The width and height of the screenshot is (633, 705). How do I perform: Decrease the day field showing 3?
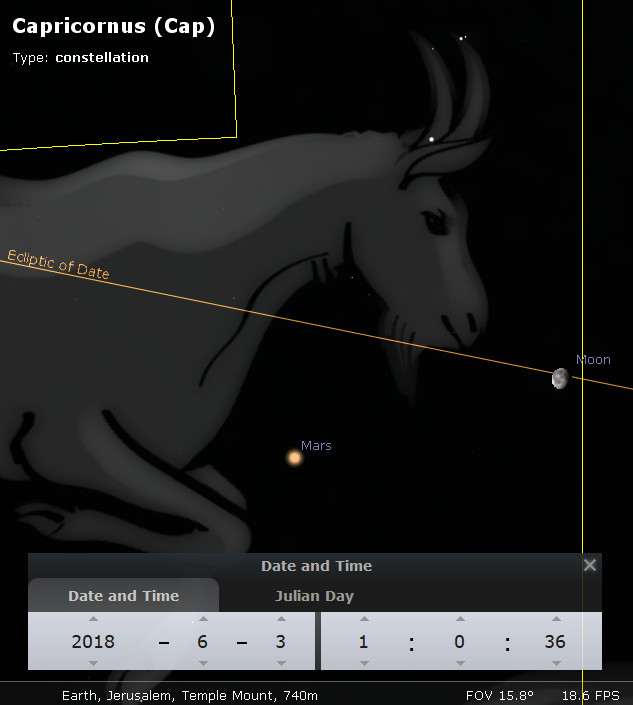(281, 663)
